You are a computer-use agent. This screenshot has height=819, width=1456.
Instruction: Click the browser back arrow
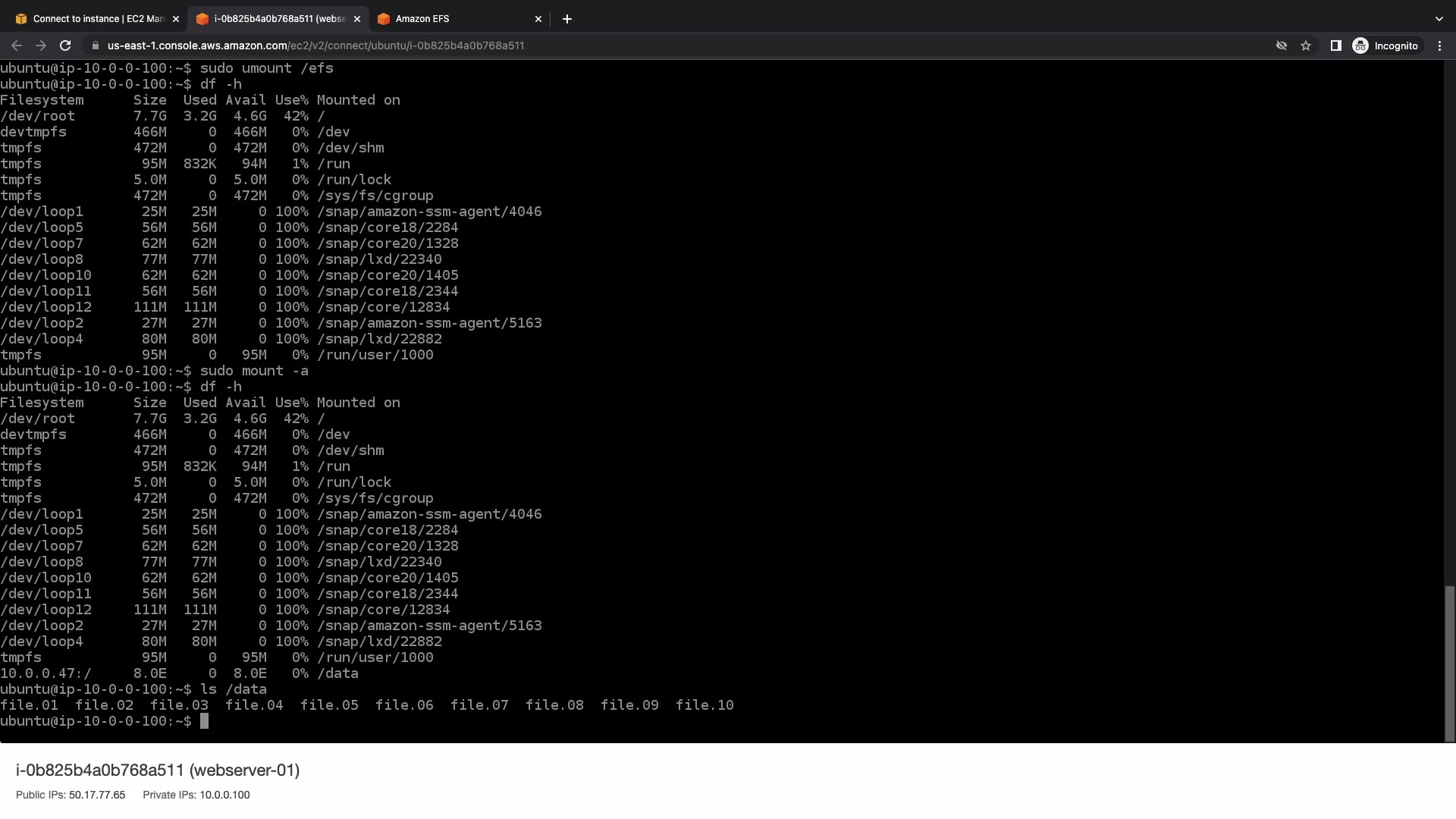(x=17, y=45)
